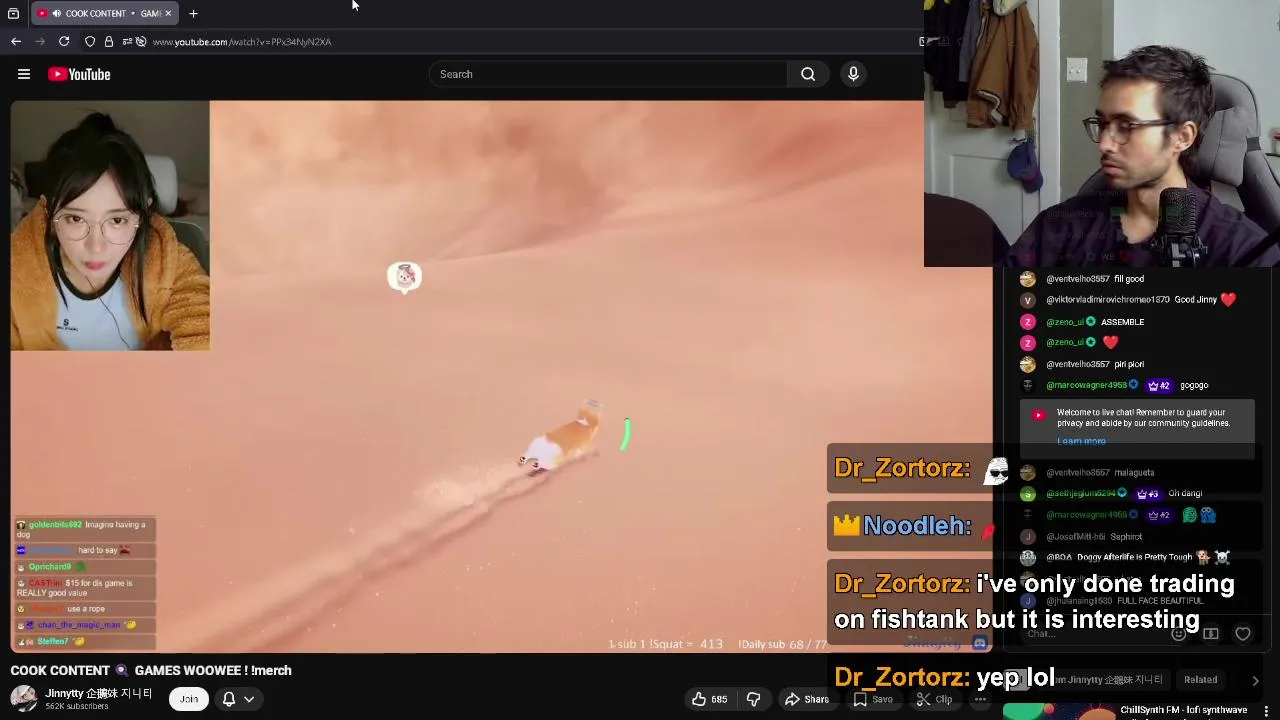Go to the YouTube home logo
Screen dimensions: 1280x720
(79, 74)
